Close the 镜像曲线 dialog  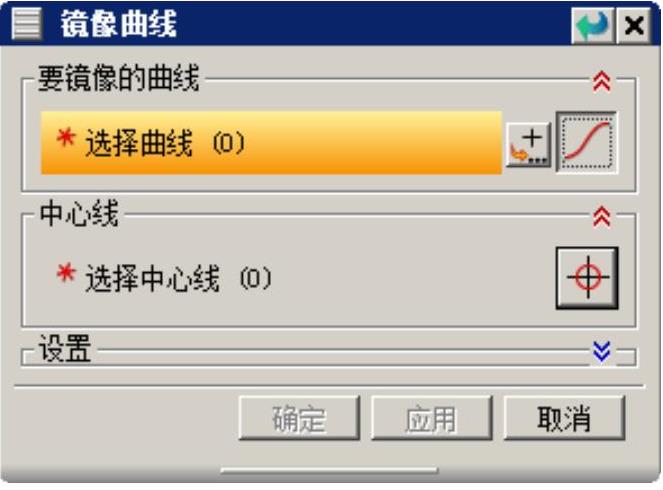tap(634, 26)
